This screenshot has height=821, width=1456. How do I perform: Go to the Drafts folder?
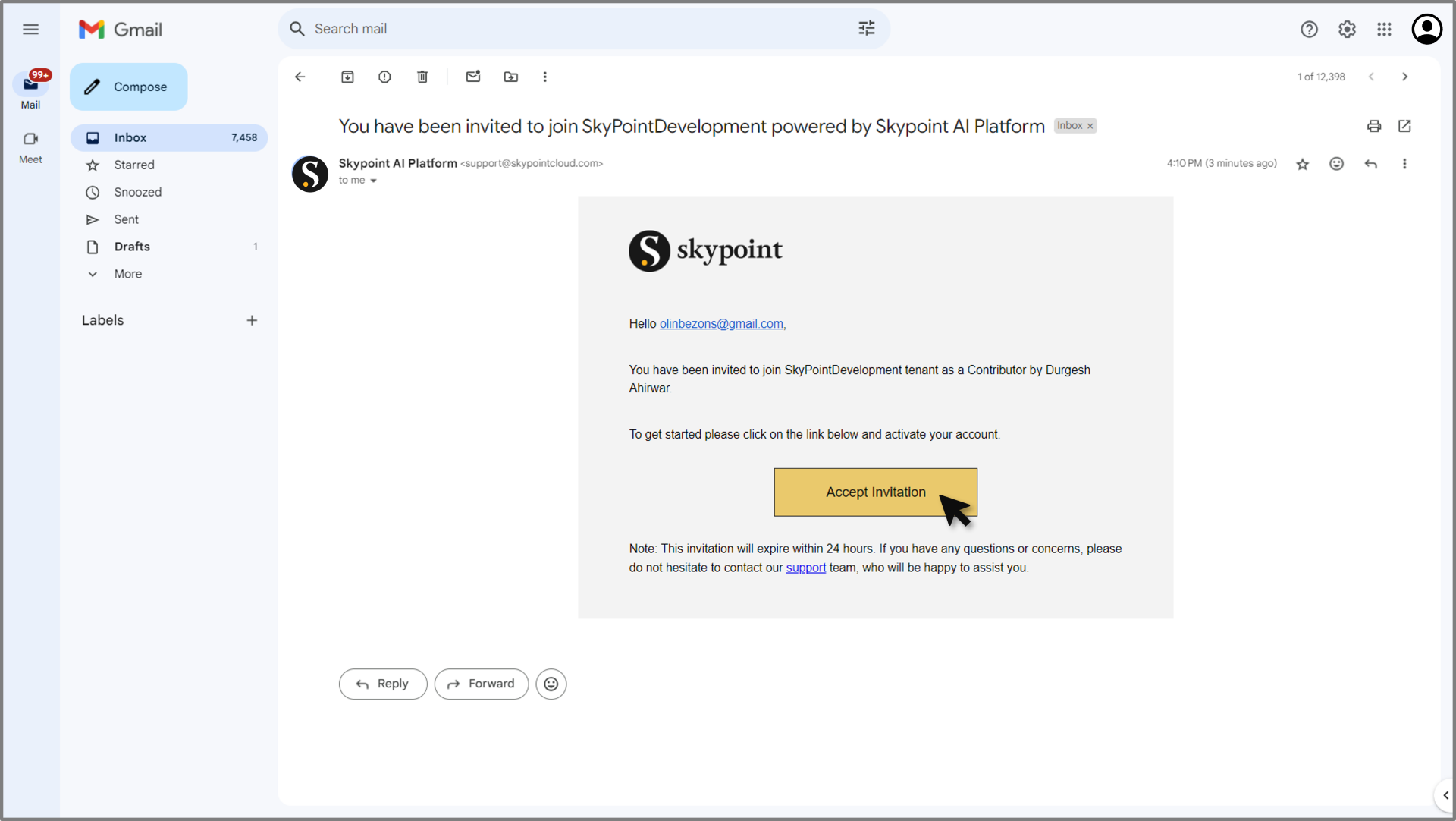pyautogui.click(x=132, y=247)
